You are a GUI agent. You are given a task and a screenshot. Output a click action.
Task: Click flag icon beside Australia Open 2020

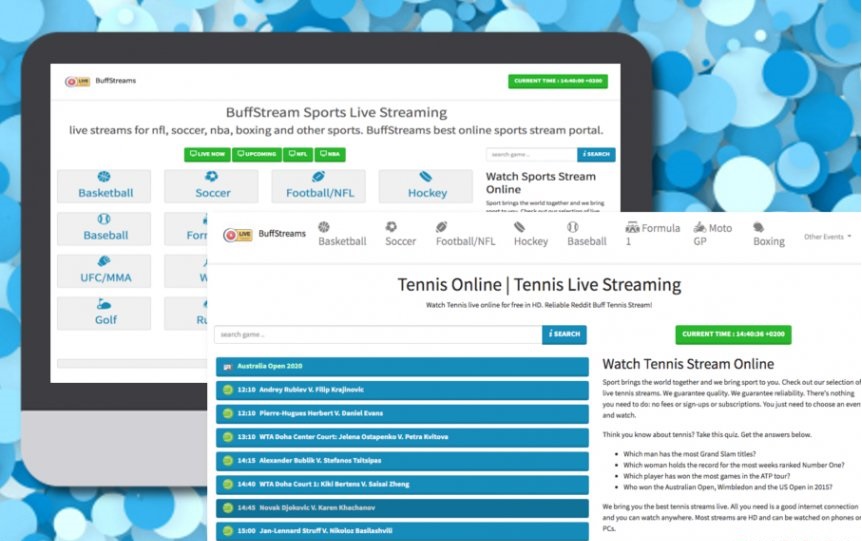pyautogui.click(x=228, y=367)
